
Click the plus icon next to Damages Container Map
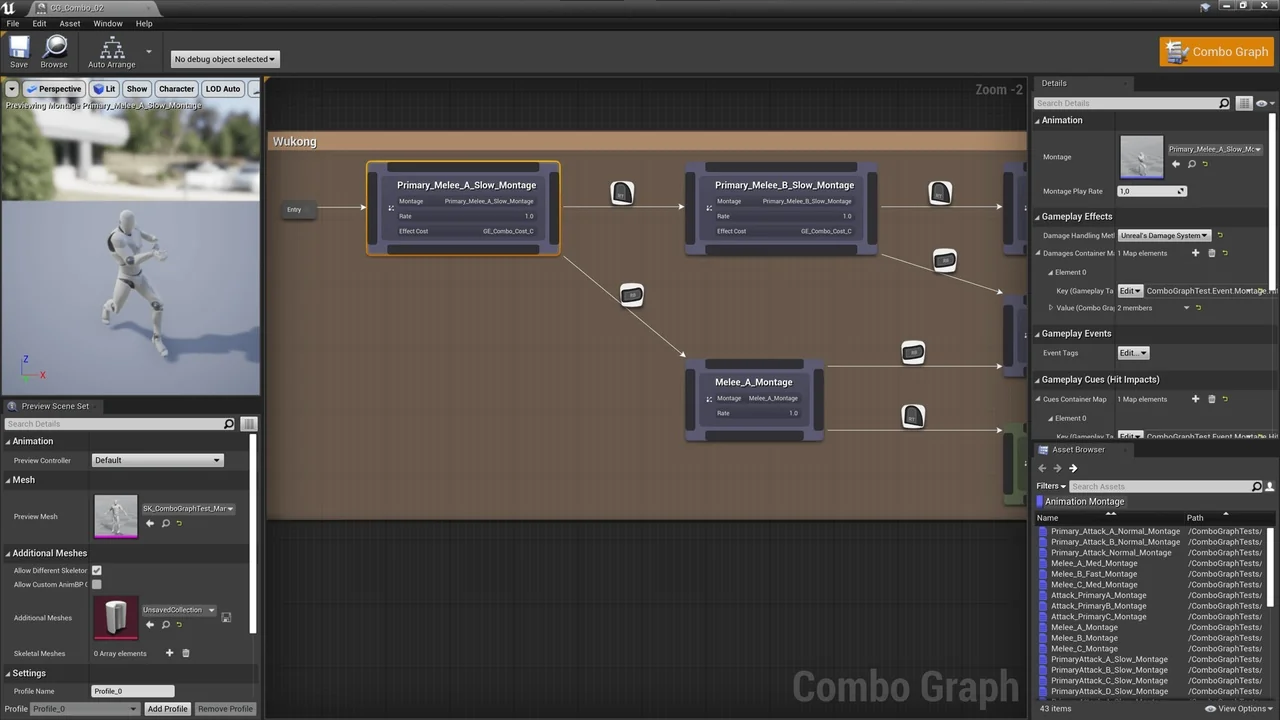1195,253
